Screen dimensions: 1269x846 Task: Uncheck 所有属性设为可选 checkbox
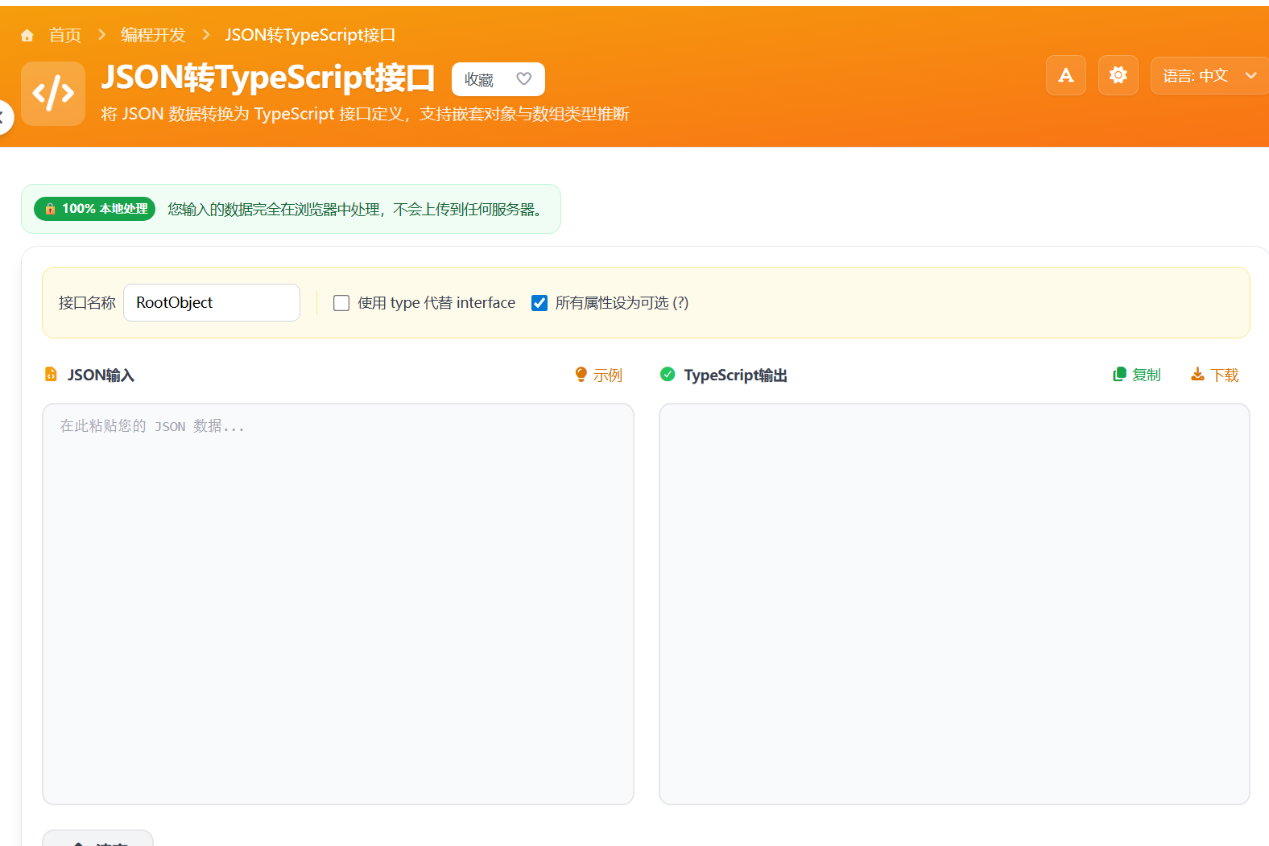tap(539, 303)
